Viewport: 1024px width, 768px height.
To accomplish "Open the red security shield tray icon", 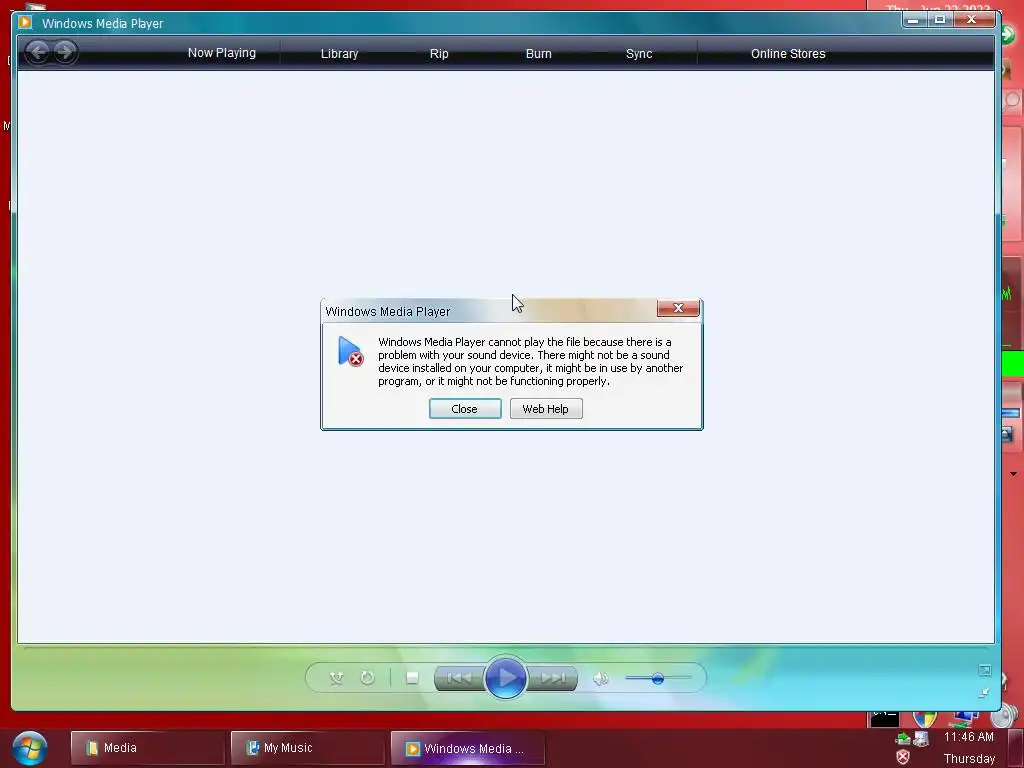I will click(903, 757).
